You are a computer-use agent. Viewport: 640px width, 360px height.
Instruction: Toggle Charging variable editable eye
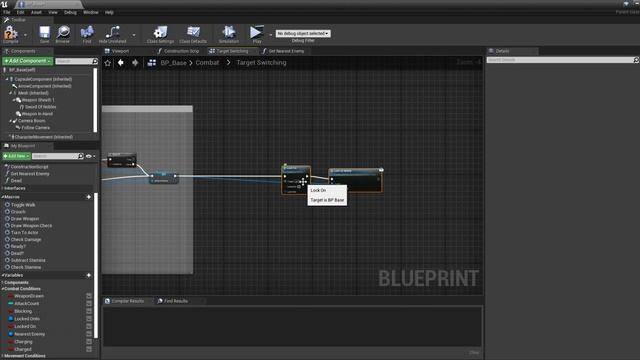pos(89,342)
